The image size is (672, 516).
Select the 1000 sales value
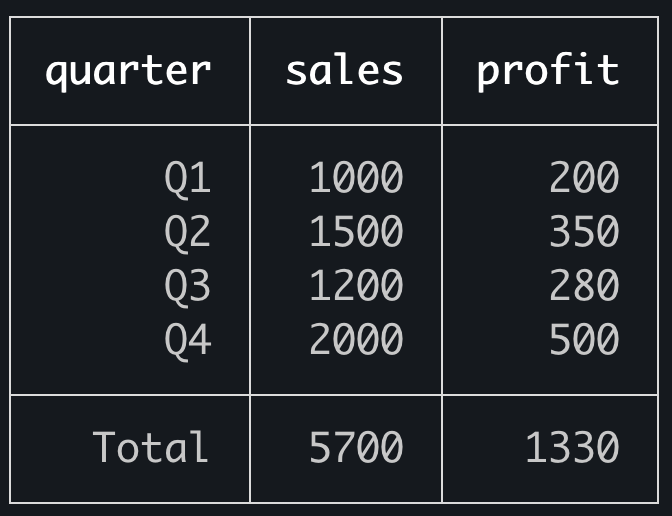(x=356, y=178)
